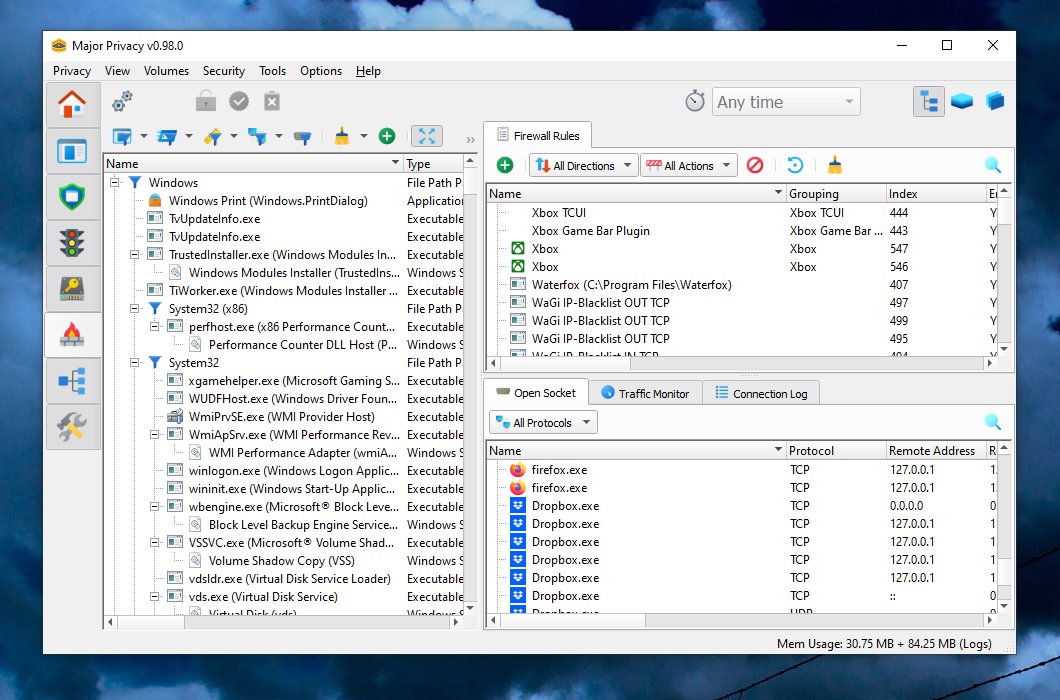Collapse the Windows tree node
This screenshot has width=1060, height=700.
(114, 183)
